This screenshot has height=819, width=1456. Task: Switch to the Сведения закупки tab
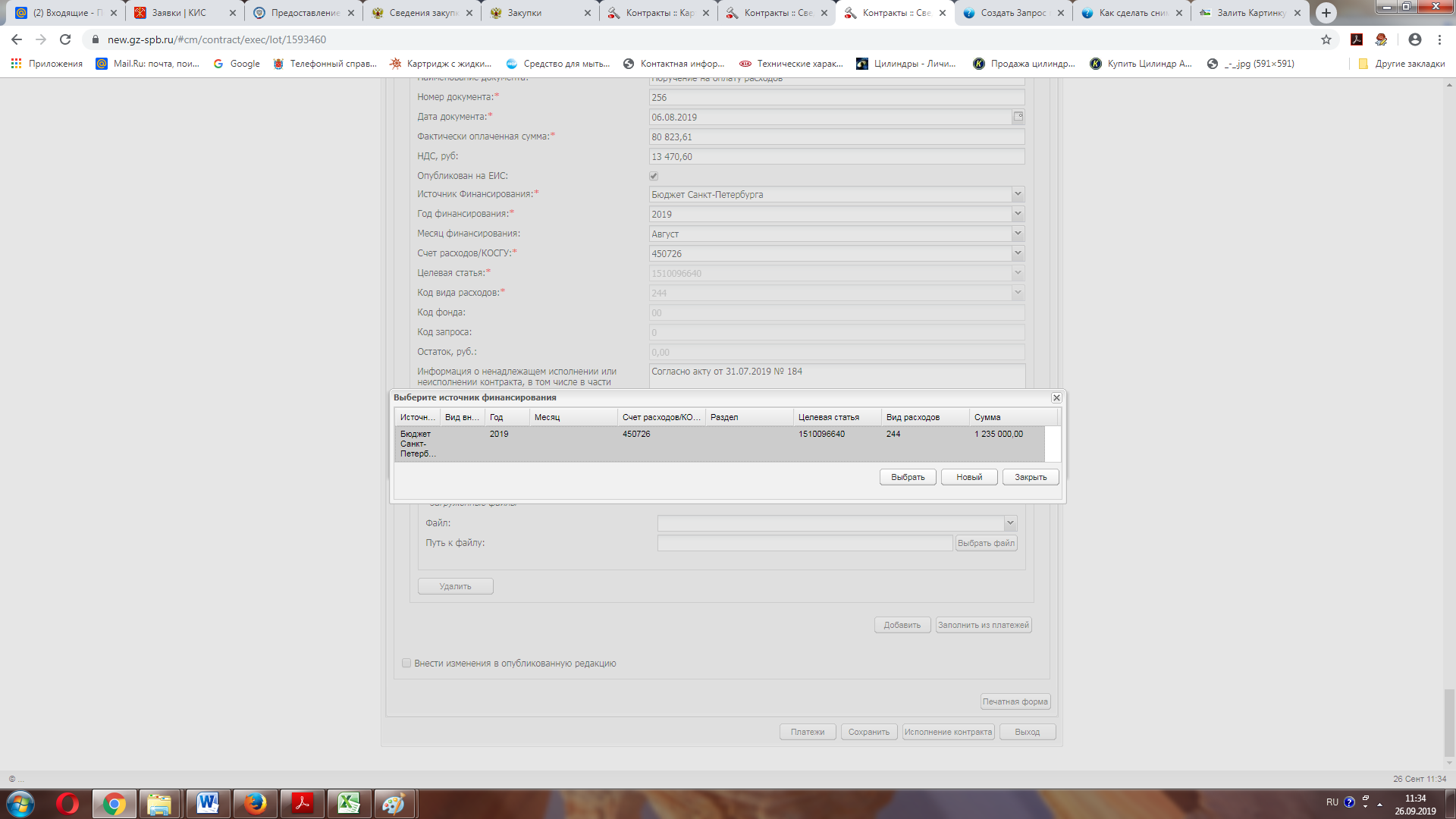[422, 13]
